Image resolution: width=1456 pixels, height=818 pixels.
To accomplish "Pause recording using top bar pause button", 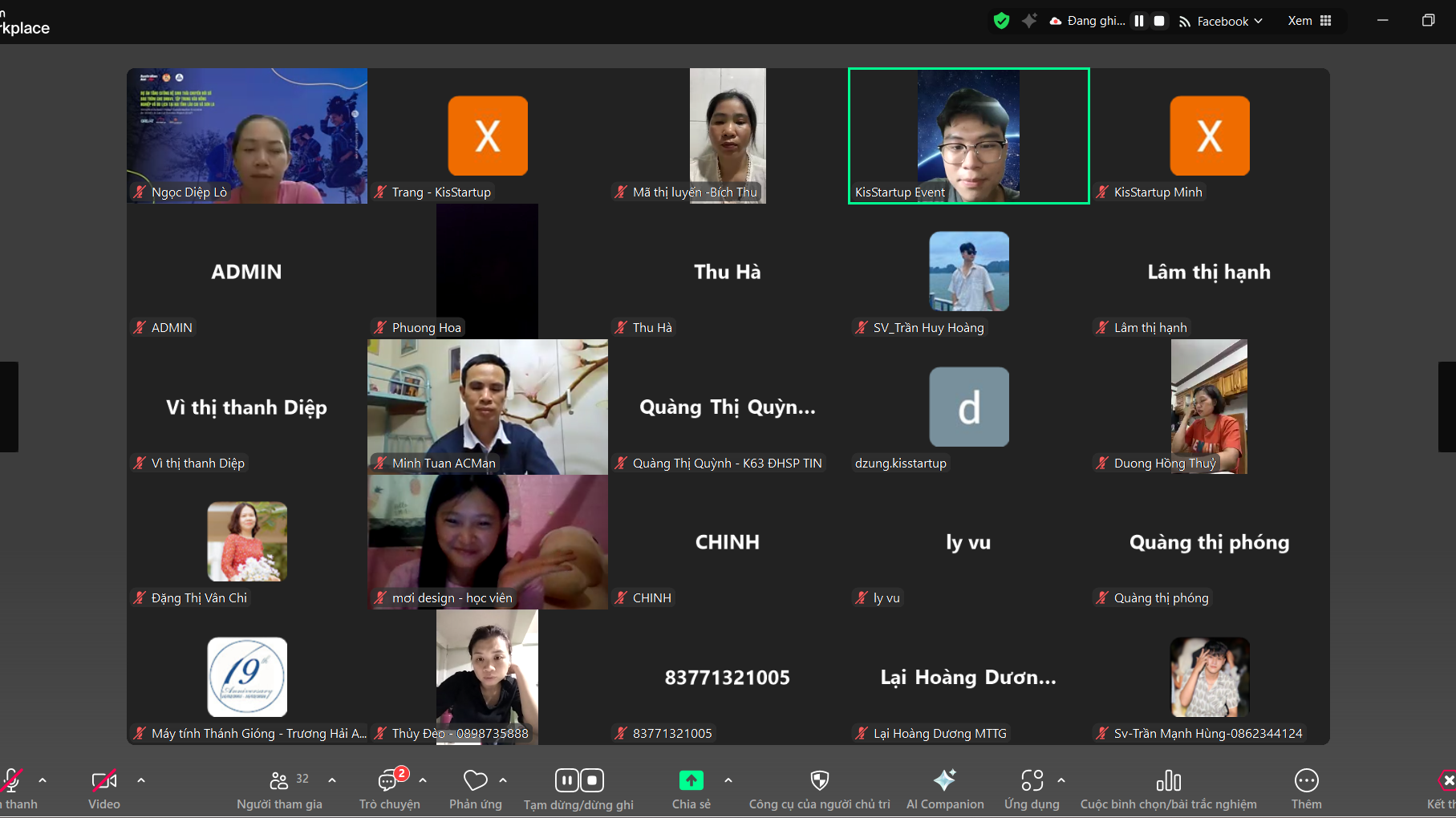I will tap(1139, 21).
